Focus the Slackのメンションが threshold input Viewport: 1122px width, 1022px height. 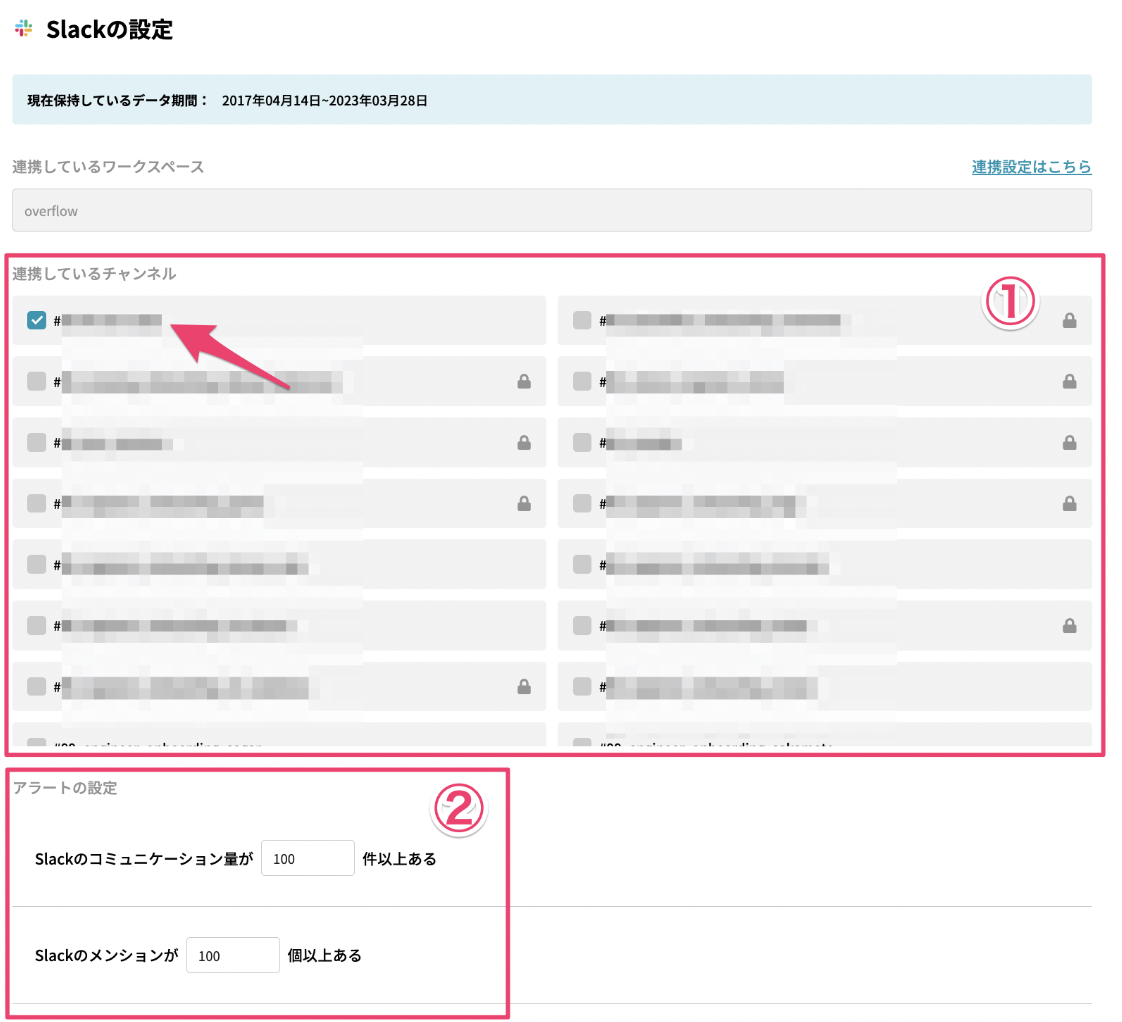pyautogui.click(x=233, y=955)
